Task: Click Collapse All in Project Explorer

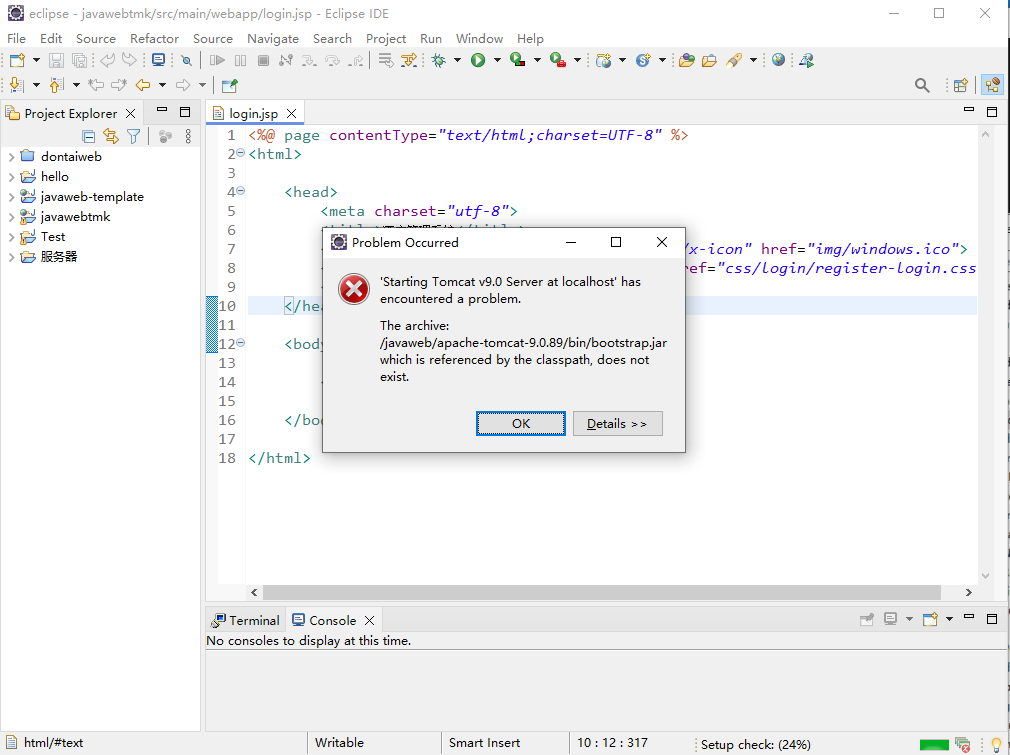Action: tap(89, 137)
